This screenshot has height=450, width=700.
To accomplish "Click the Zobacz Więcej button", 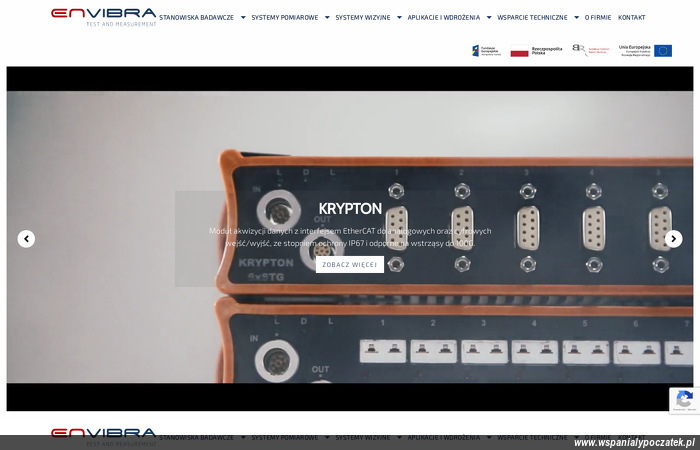I will tap(350, 264).
